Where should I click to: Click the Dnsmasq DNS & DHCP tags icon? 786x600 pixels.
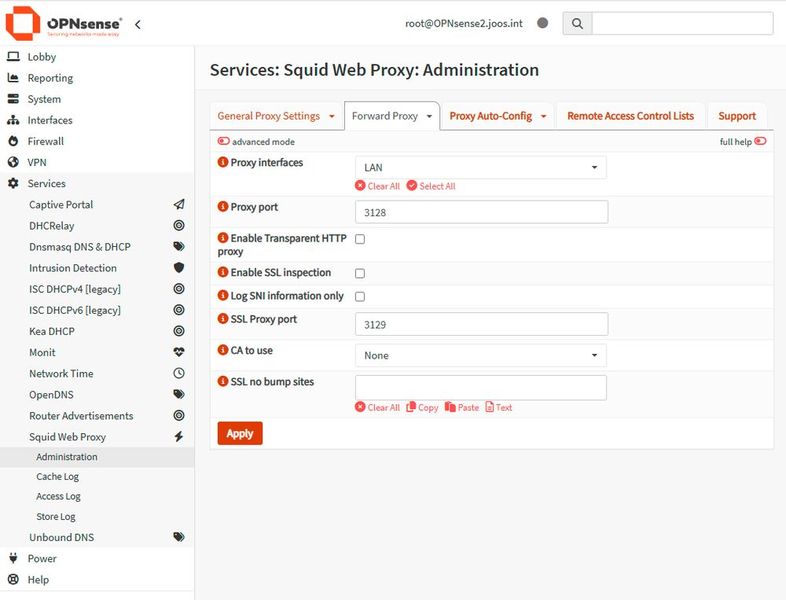tap(179, 246)
